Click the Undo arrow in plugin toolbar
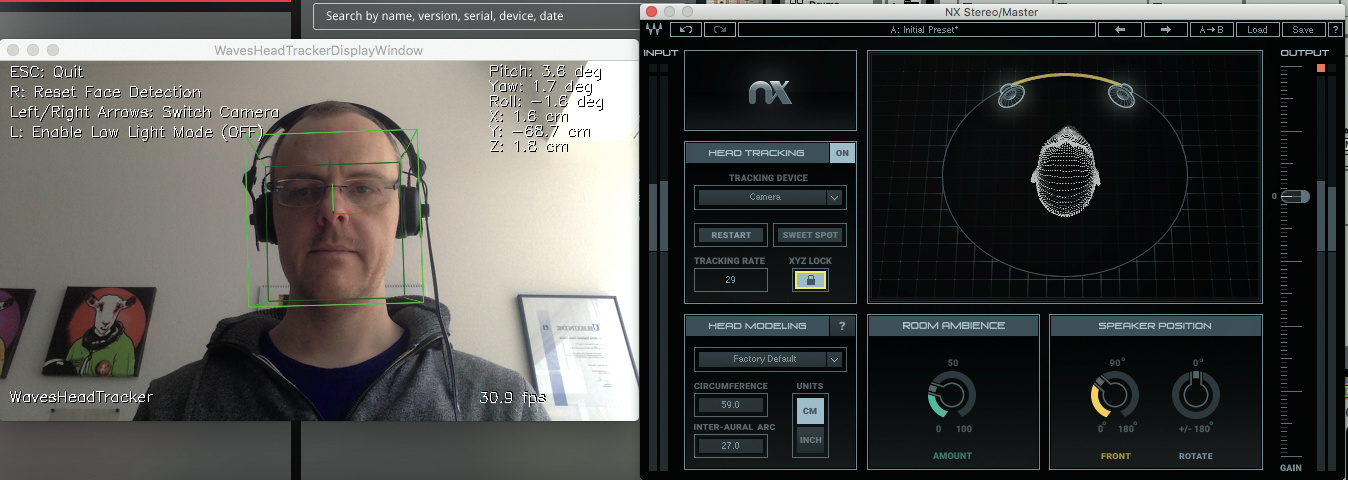The height and width of the screenshot is (480, 1348). 686,30
